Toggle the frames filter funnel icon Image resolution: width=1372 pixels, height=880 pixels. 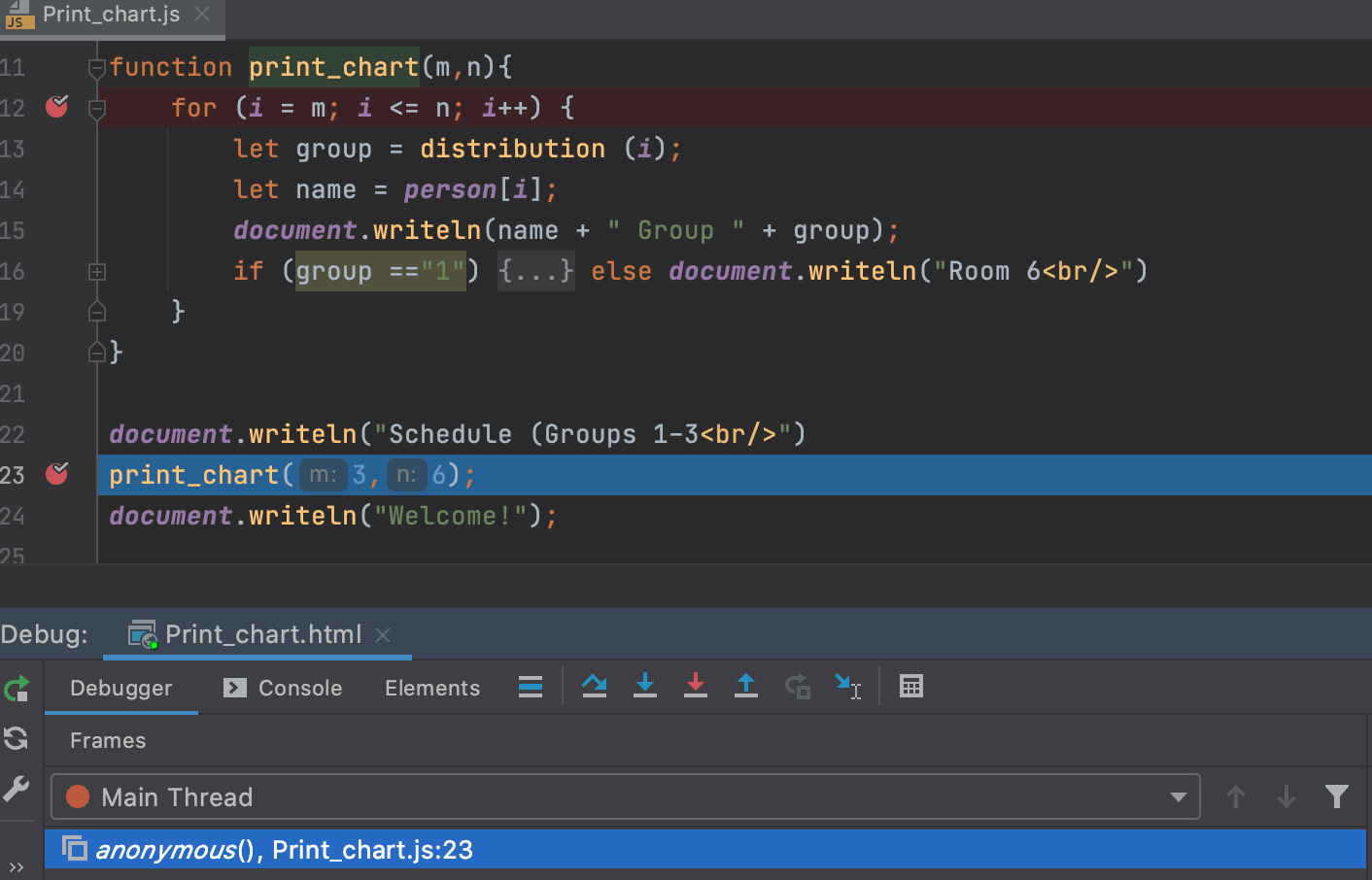1336,796
